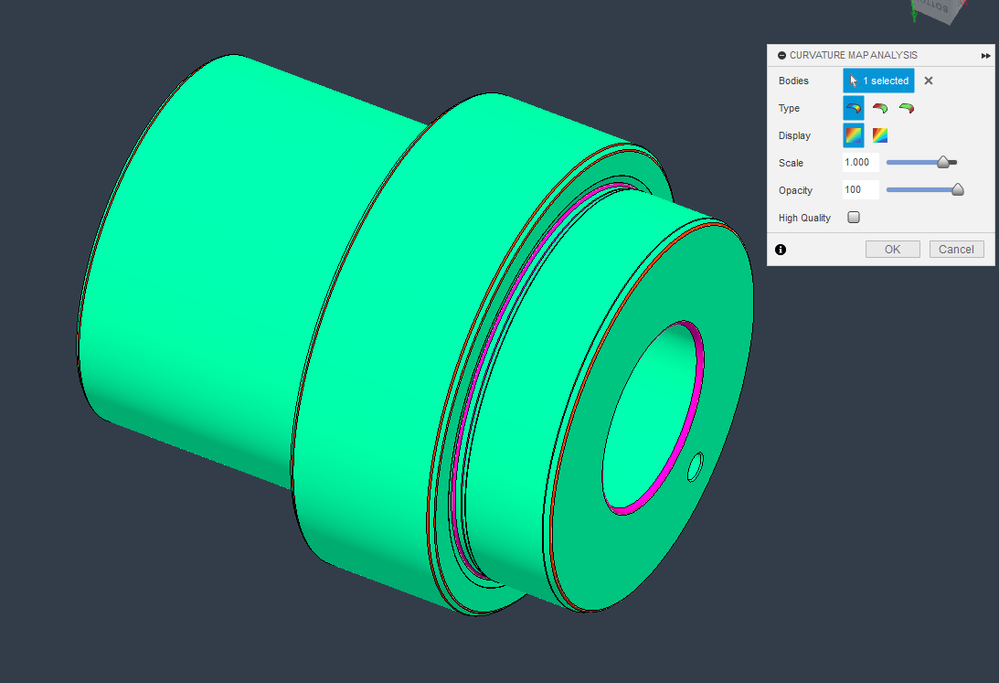Click the Bodies '1 selected' selector
Screen dimensions: 999x683
879,81
